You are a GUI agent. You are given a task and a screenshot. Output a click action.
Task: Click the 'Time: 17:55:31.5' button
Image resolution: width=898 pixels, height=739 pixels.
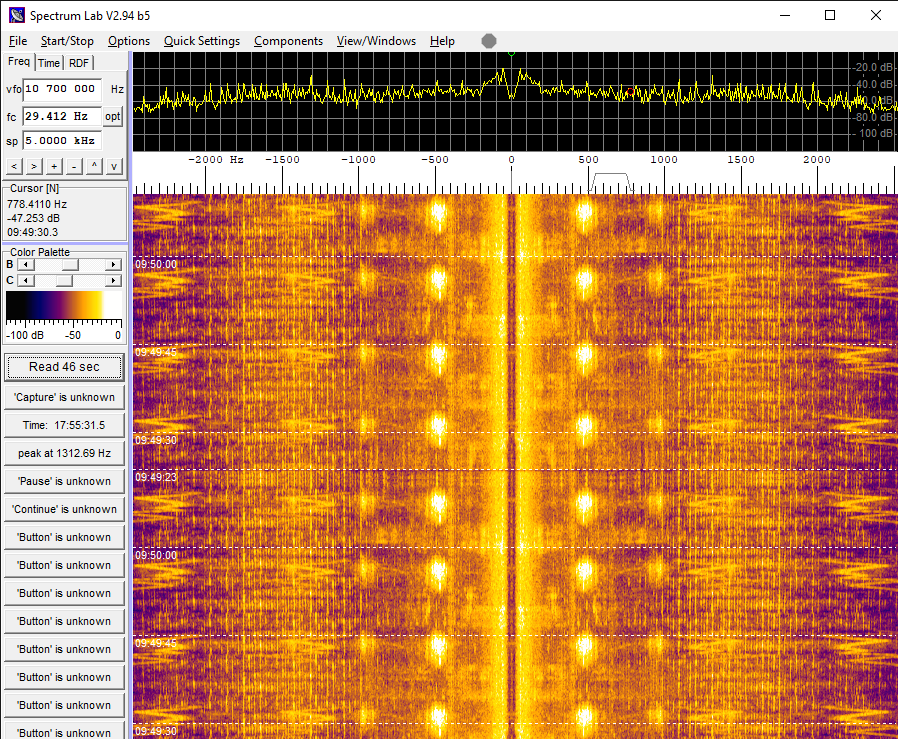(x=64, y=425)
